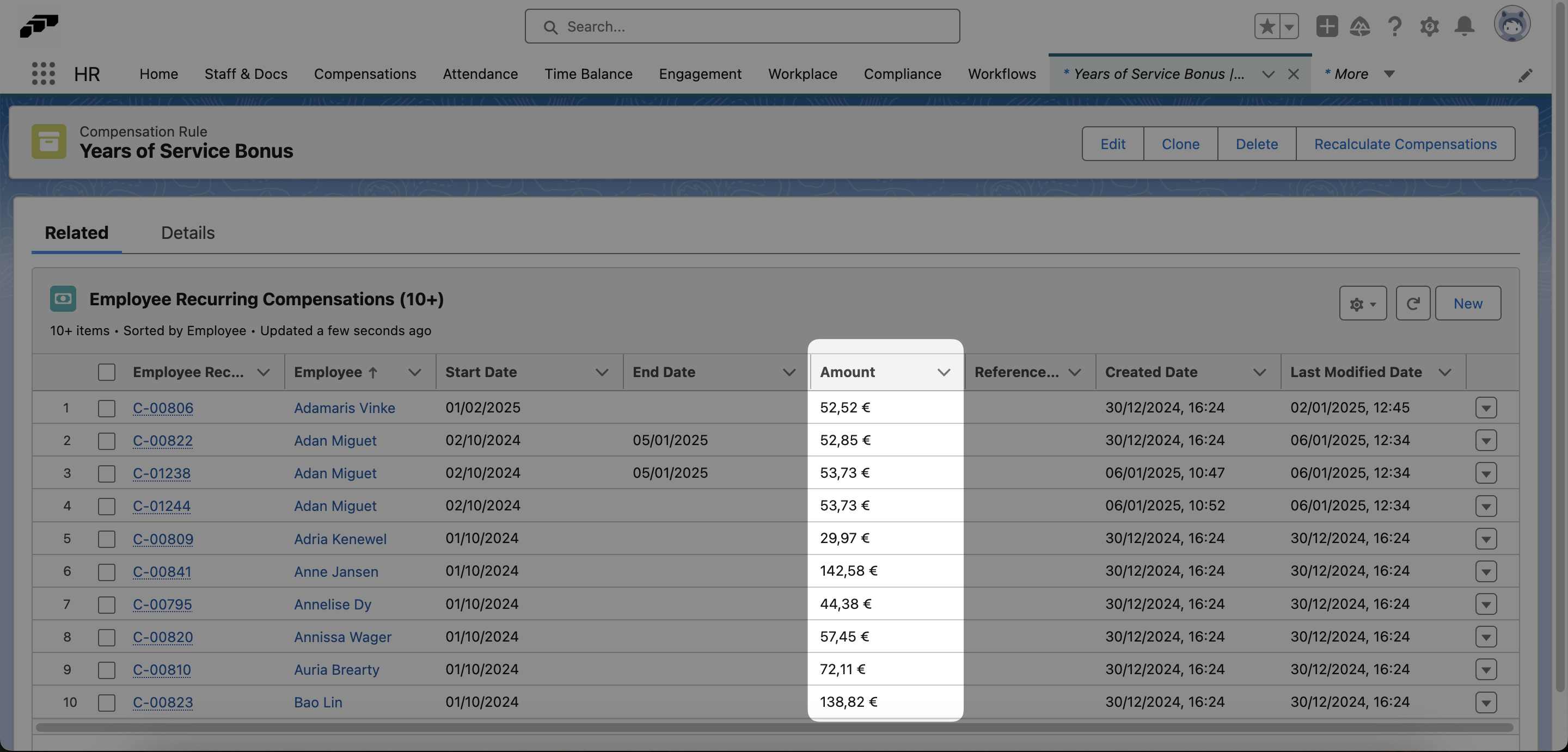
Task: Open list view controls gear in related list
Action: (x=1362, y=303)
